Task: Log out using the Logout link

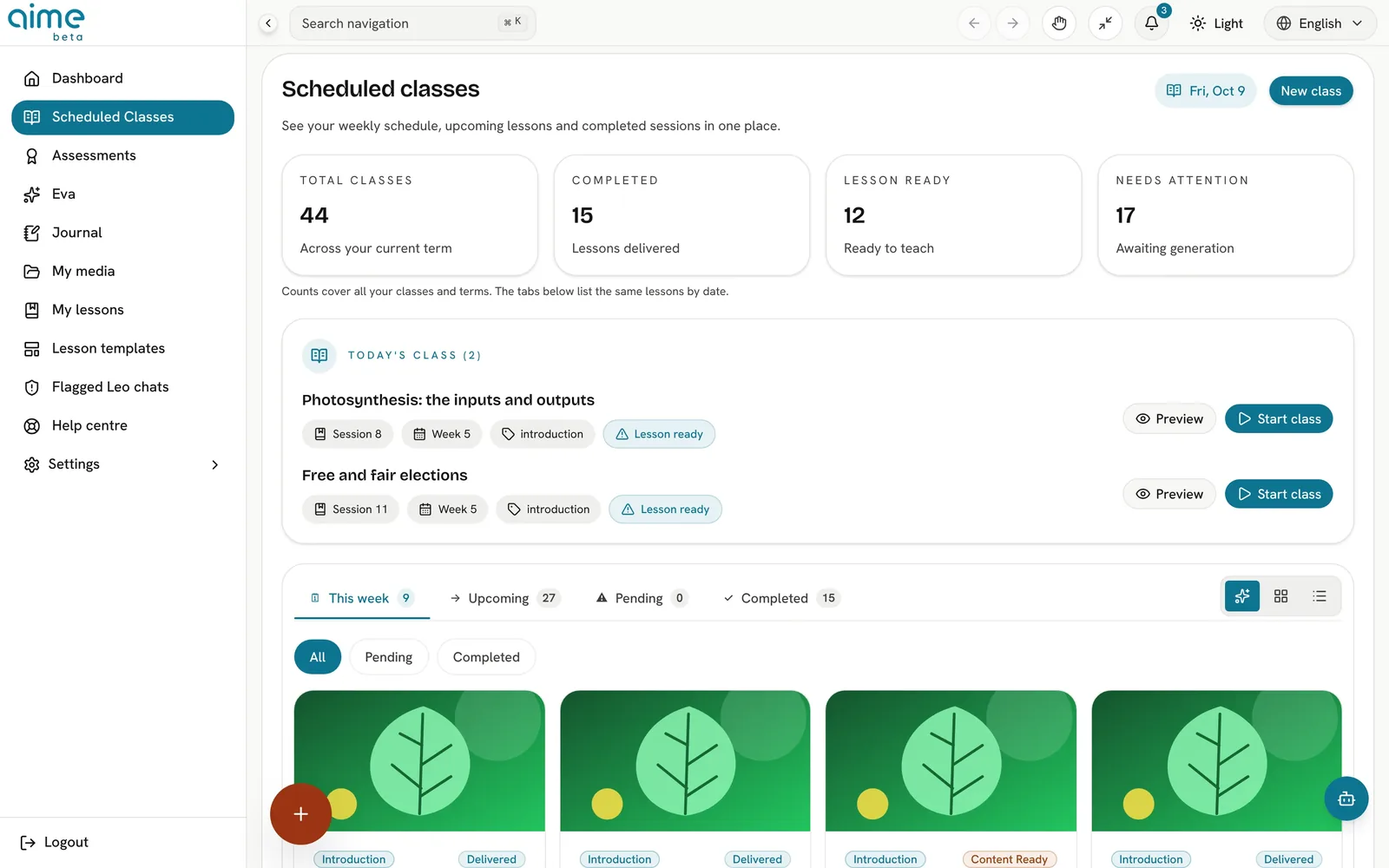Action: (54, 842)
